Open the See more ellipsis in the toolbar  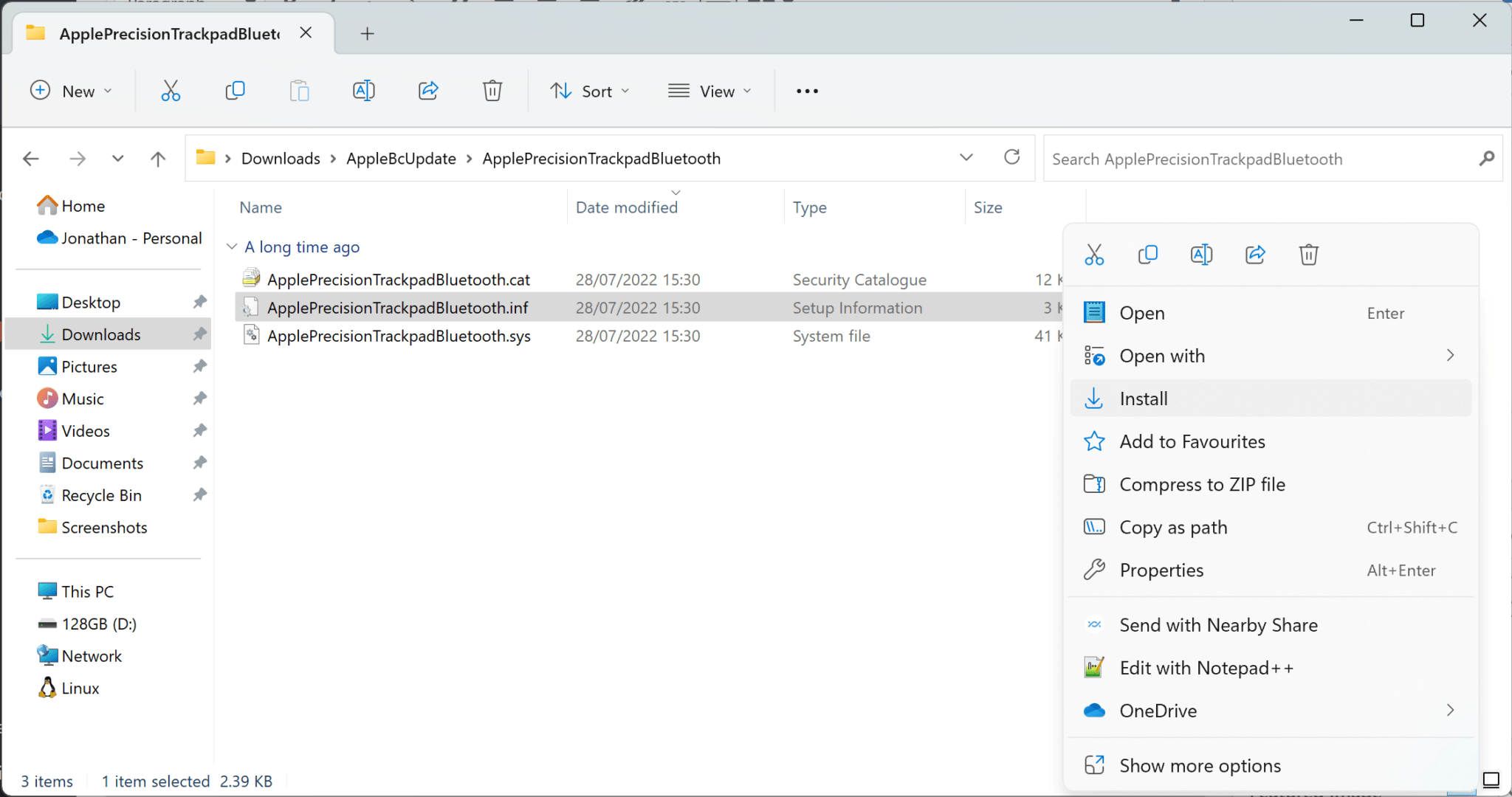point(807,91)
